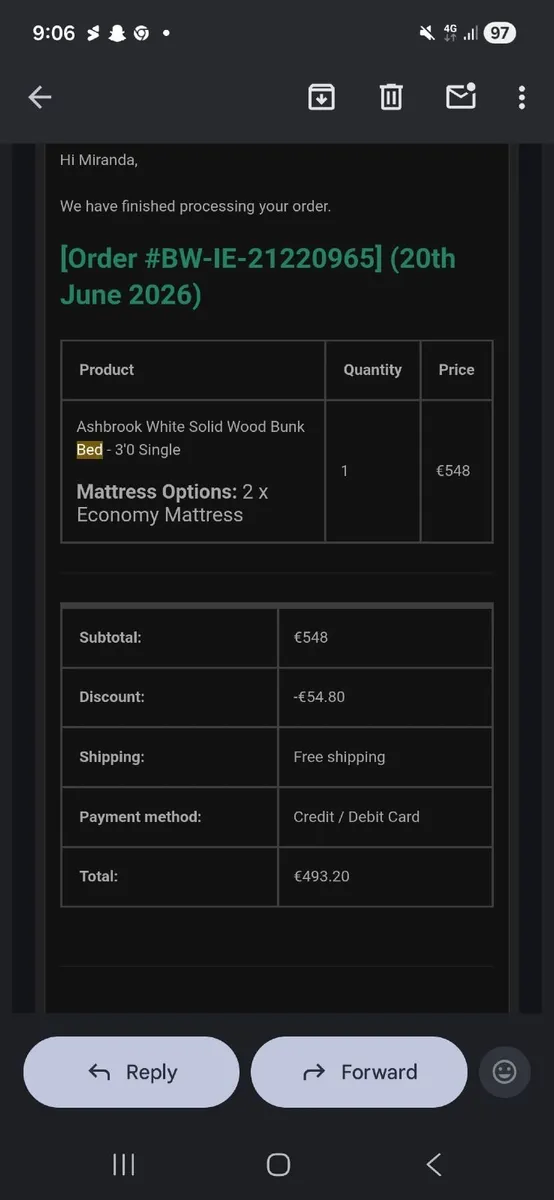The image size is (554, 1200).
Task: Tap the Reply button
Action: [131, 1072]
